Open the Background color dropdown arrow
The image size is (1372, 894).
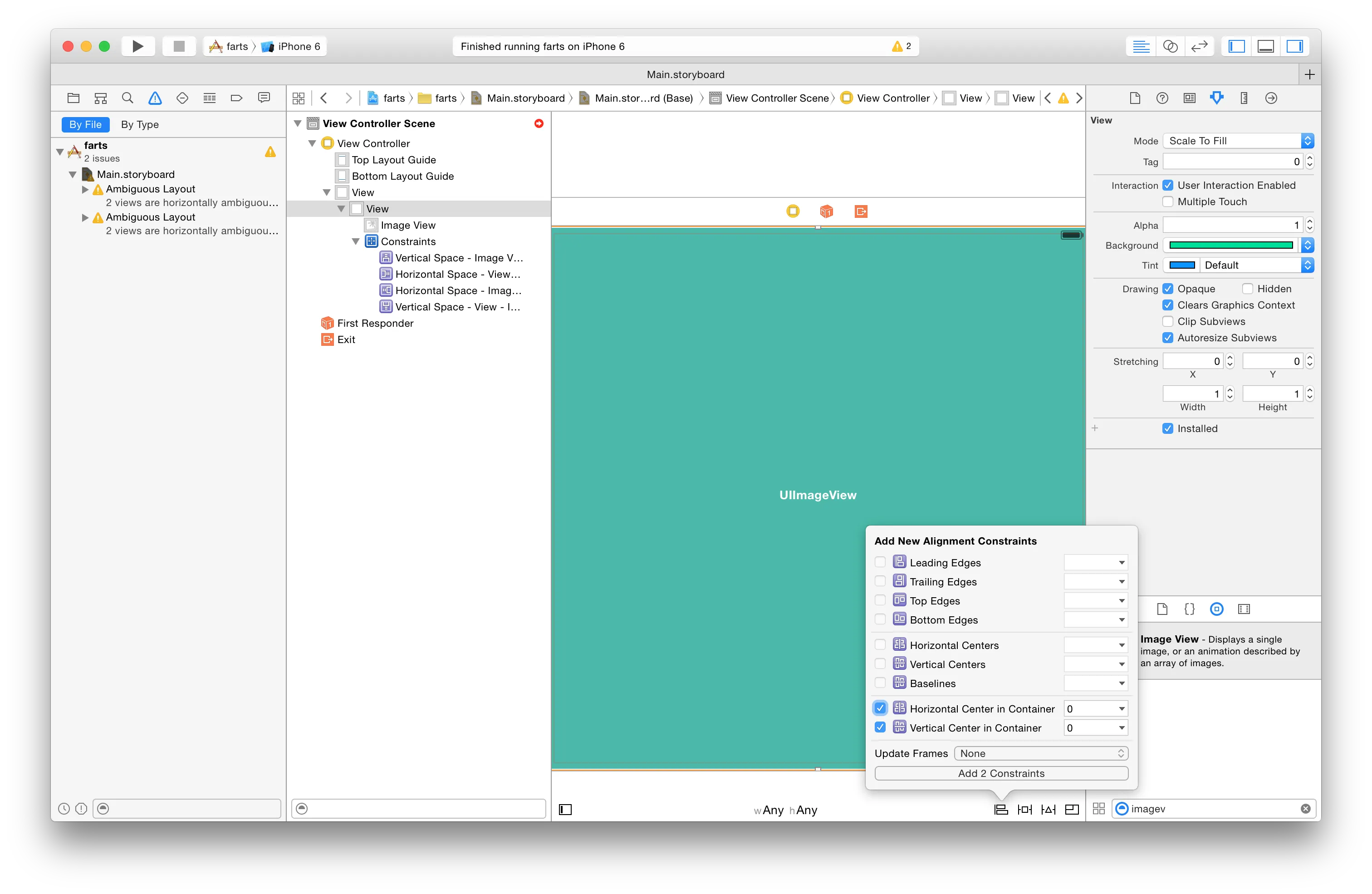click(x=1308, y=245)
